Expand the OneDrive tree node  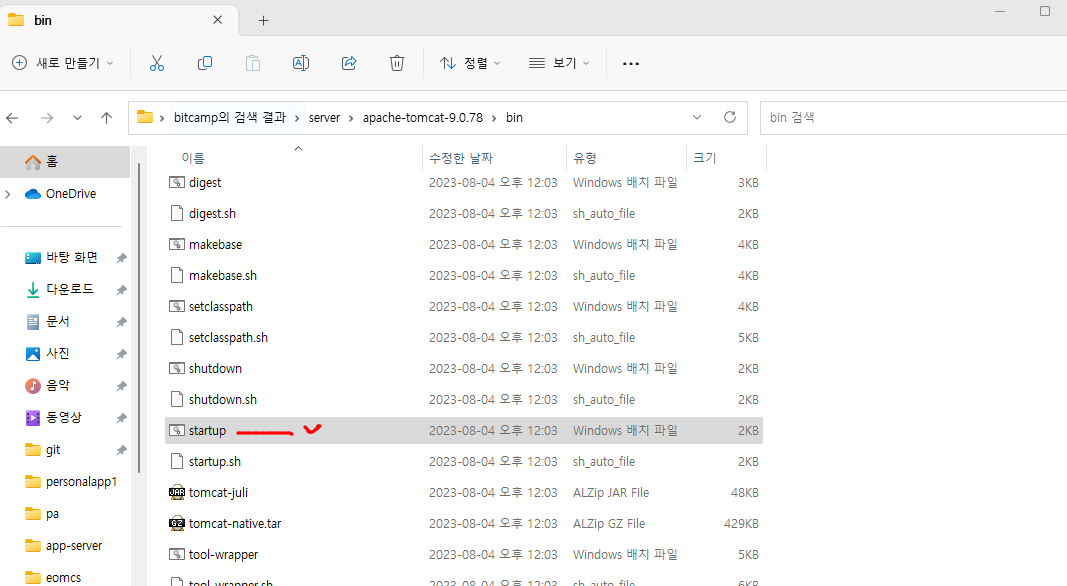pos(8,194)
